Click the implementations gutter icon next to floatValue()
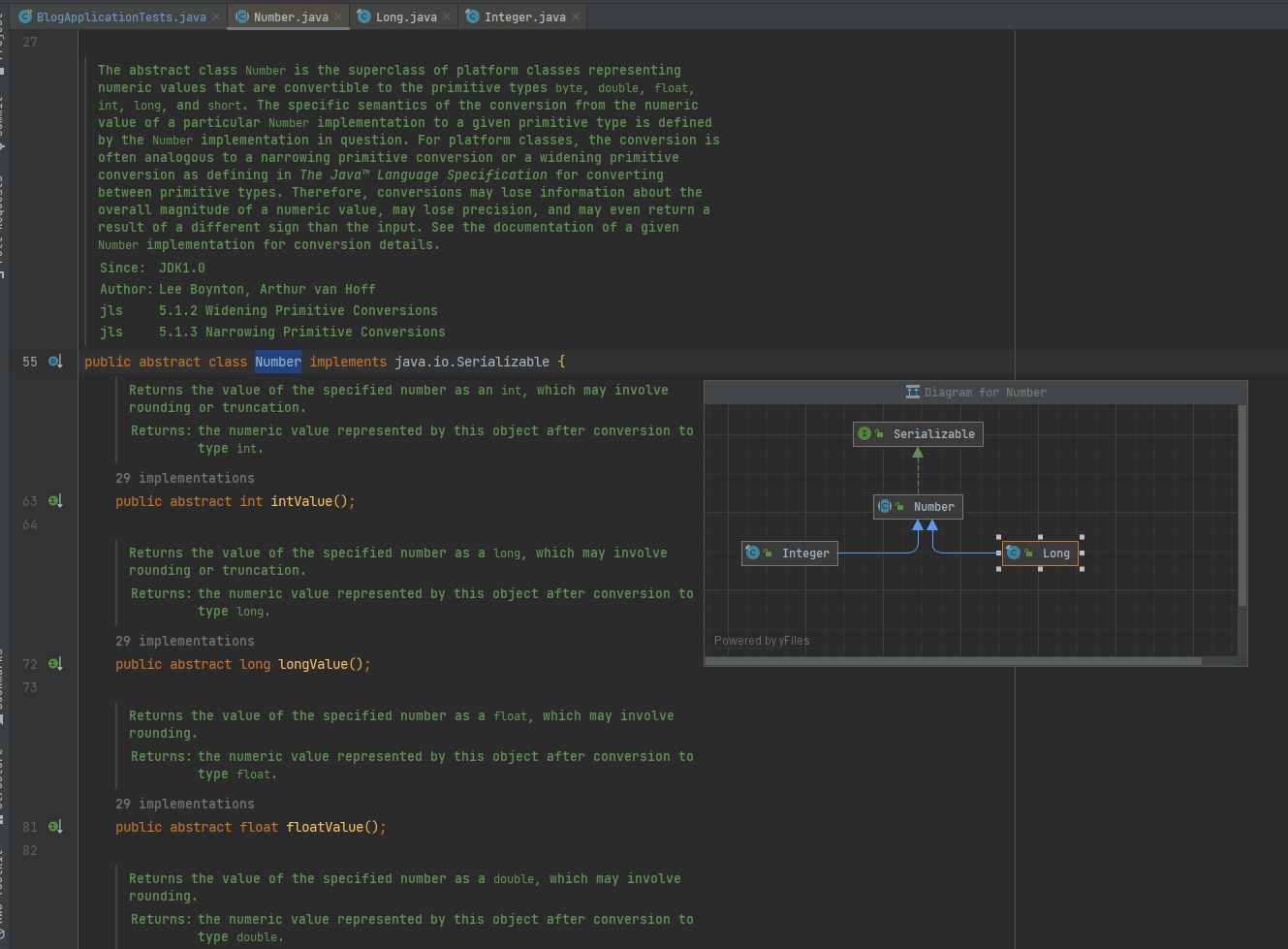This screenshot has height=949, width=1288. click(55, 827)
